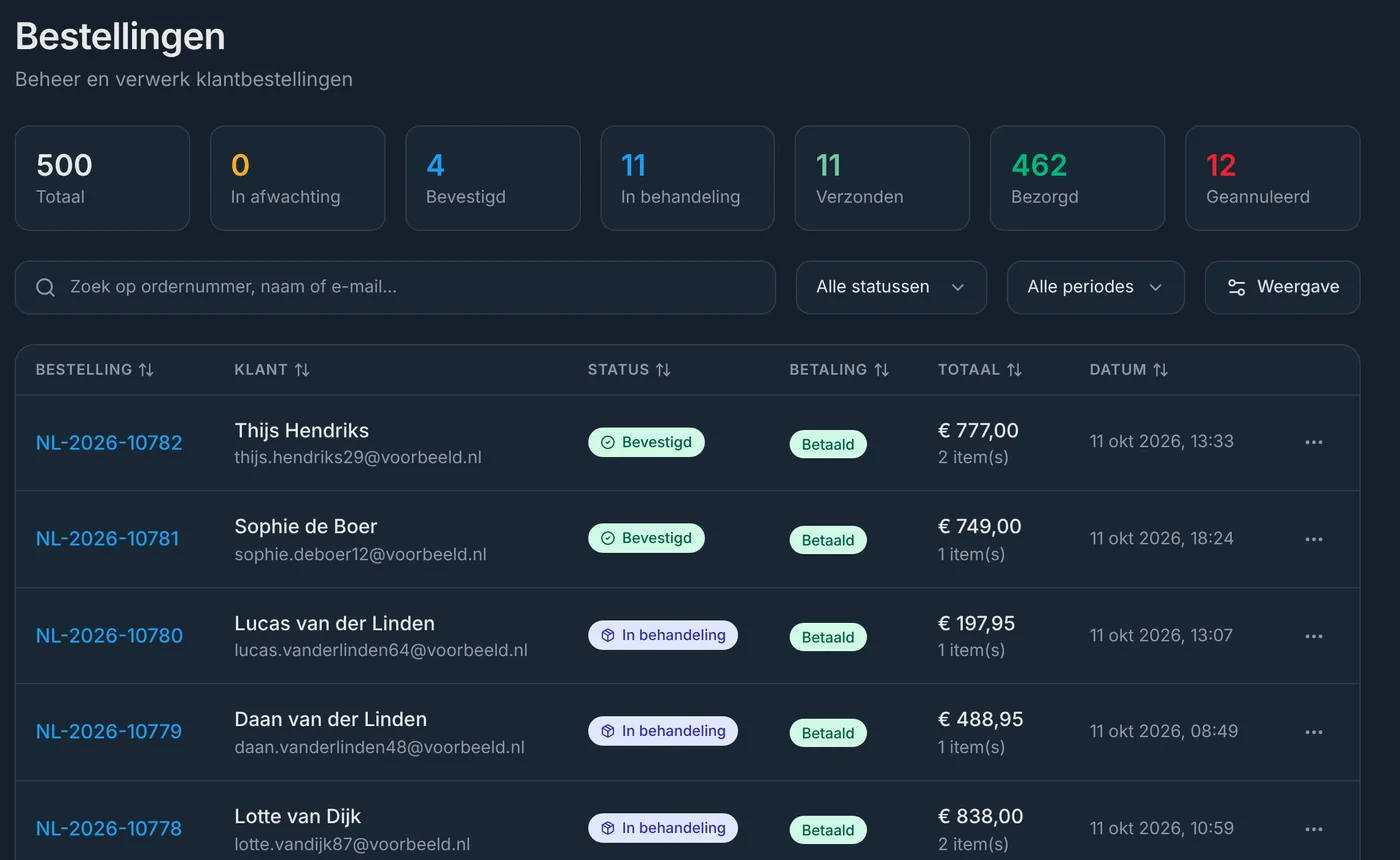This screenshot has height=860, width=1400.
Task: Select the Totaal 500 summary card
Action: tap(102, 178)
